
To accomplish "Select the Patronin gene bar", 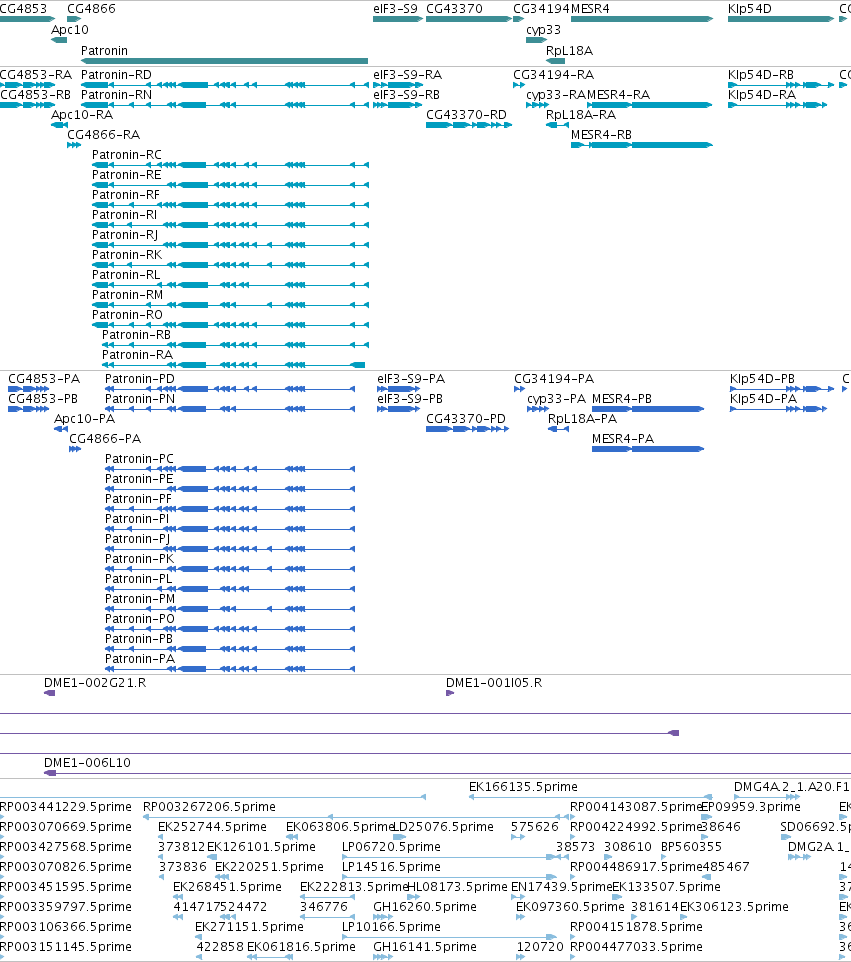I will pyautogui.click(x=225, y=61).
